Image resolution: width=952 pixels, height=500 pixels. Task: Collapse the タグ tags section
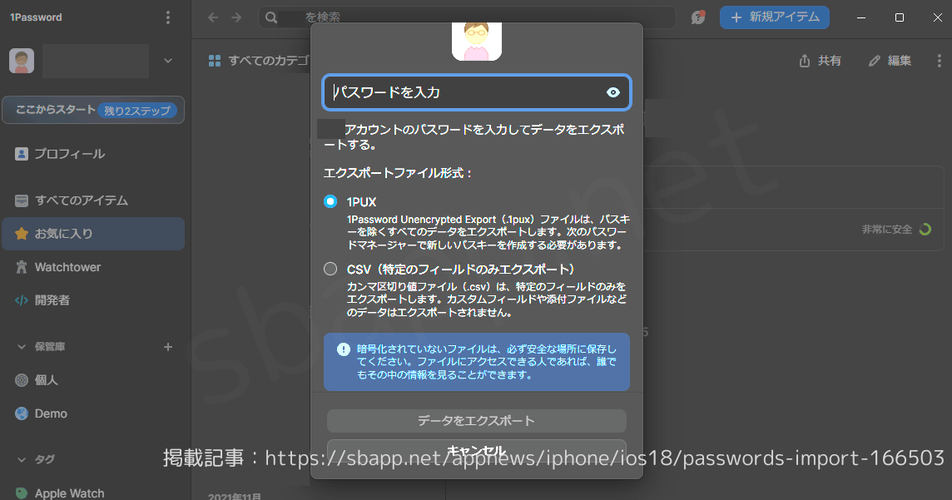point(22,459)
